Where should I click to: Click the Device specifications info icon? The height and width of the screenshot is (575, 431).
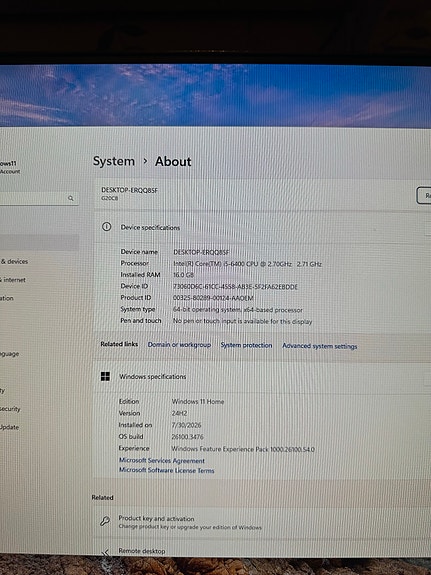[x=106, y=227]
